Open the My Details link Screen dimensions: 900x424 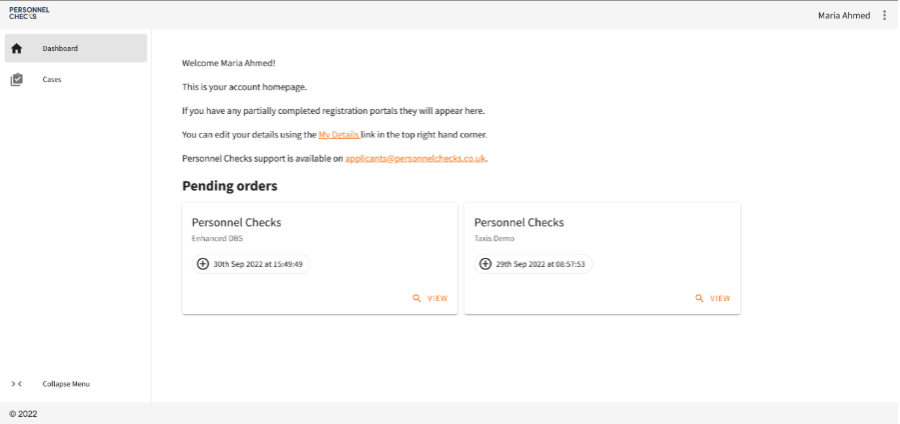coord(338,134)
